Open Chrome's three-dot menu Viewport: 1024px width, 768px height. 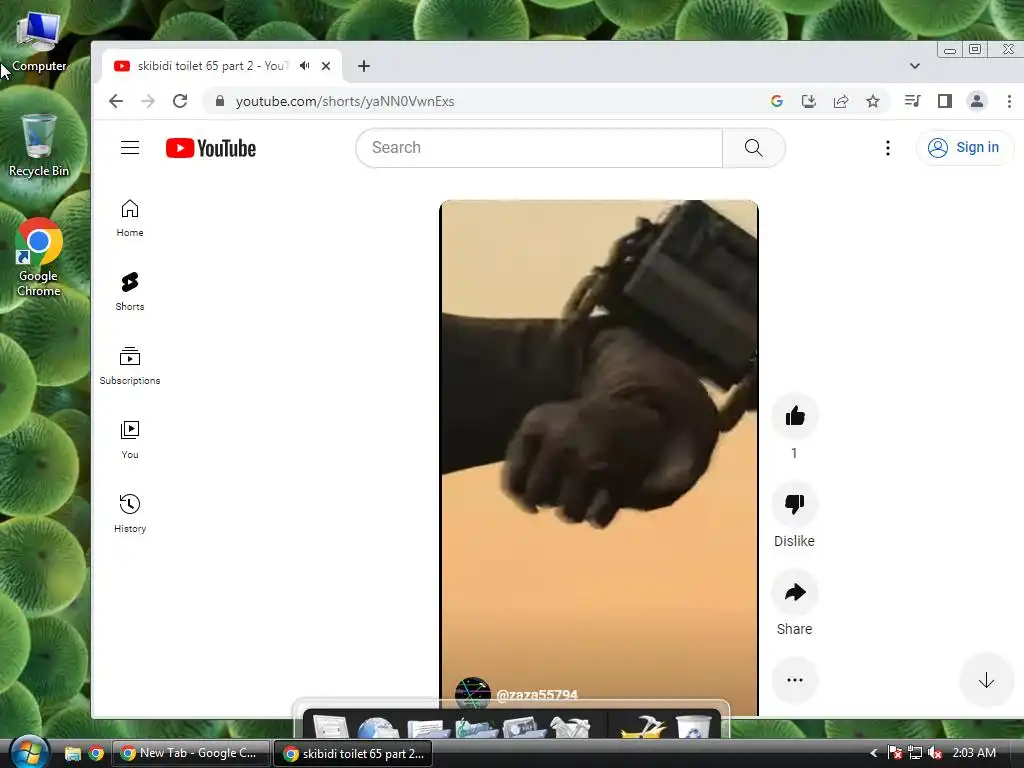1009,101
